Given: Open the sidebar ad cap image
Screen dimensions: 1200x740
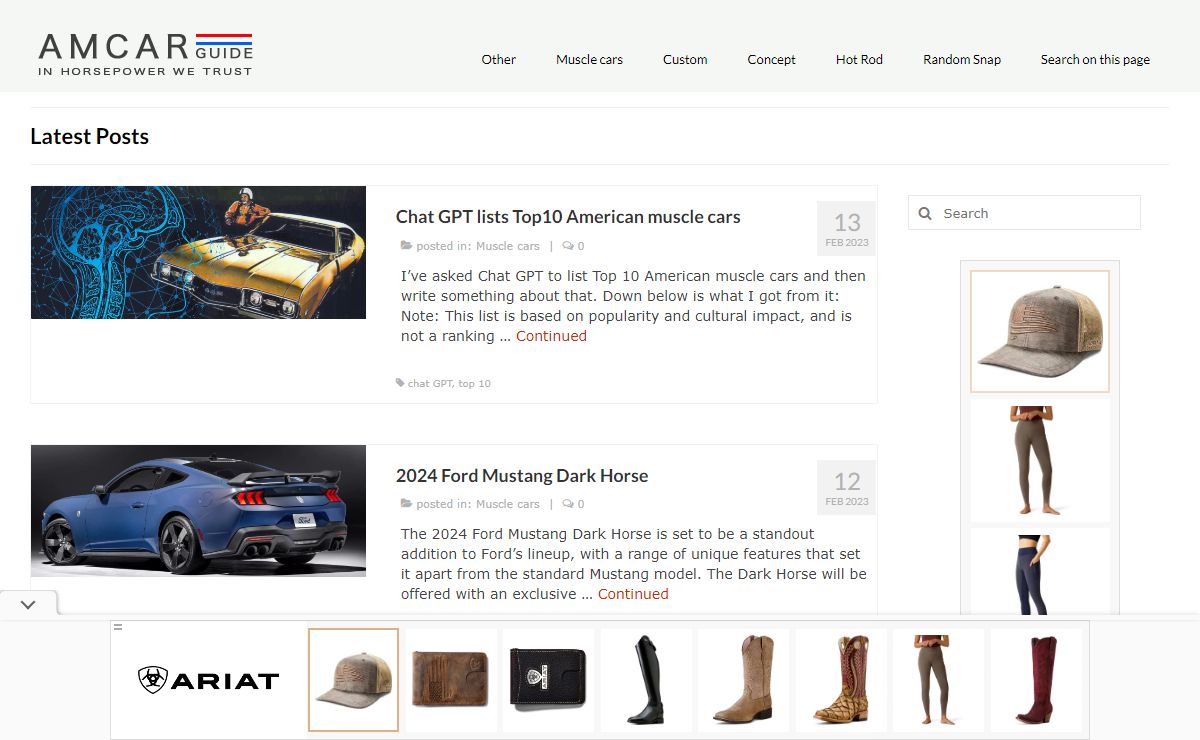Looking at the screenshot, I should coord(1040,331).
